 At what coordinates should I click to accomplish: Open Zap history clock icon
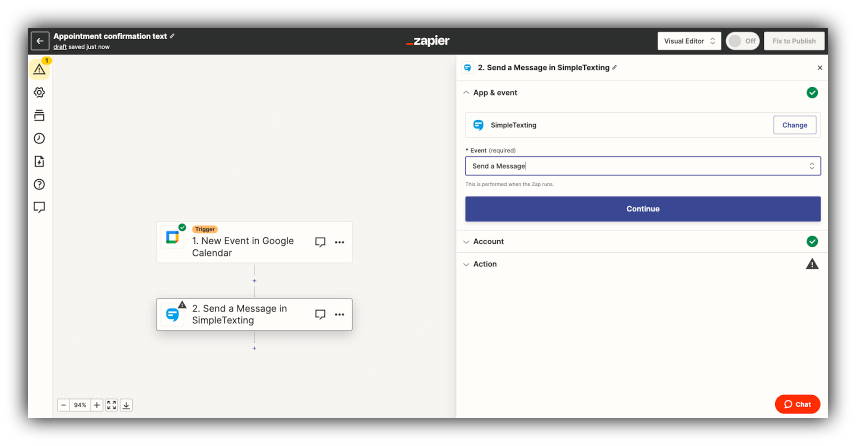pyautogui.click(x=39, y=138)
